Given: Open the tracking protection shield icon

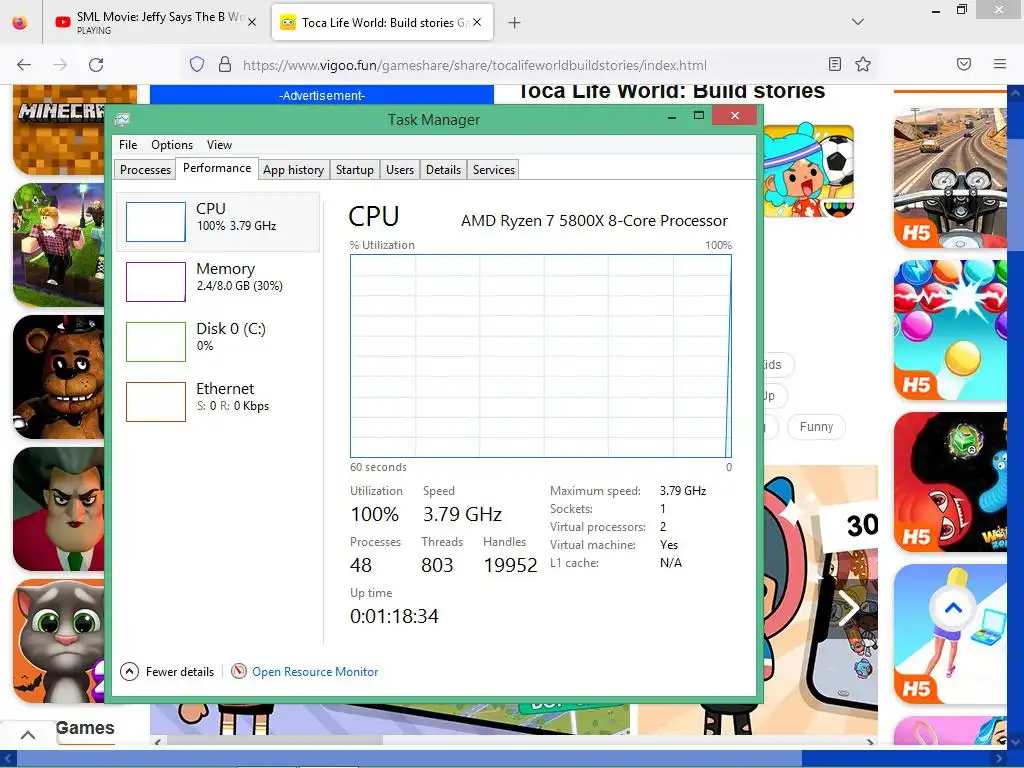Looking at the screenshot, I should [x=197, y=65].
